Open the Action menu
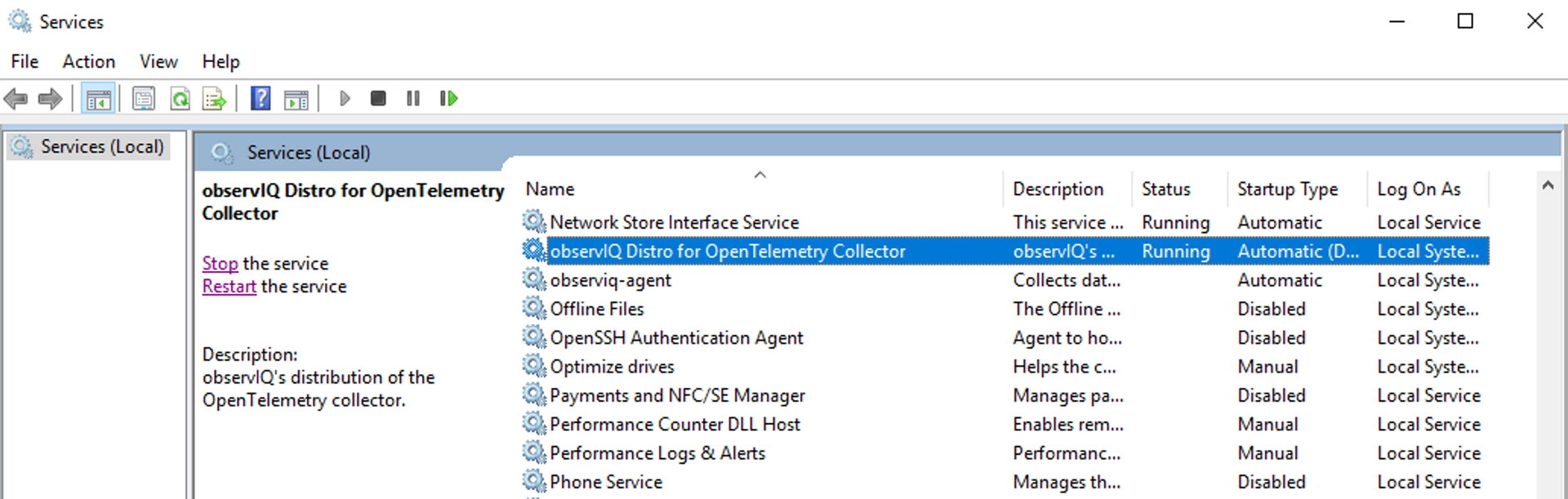Screen dimensions: 1568x499 tap(89, 61)
